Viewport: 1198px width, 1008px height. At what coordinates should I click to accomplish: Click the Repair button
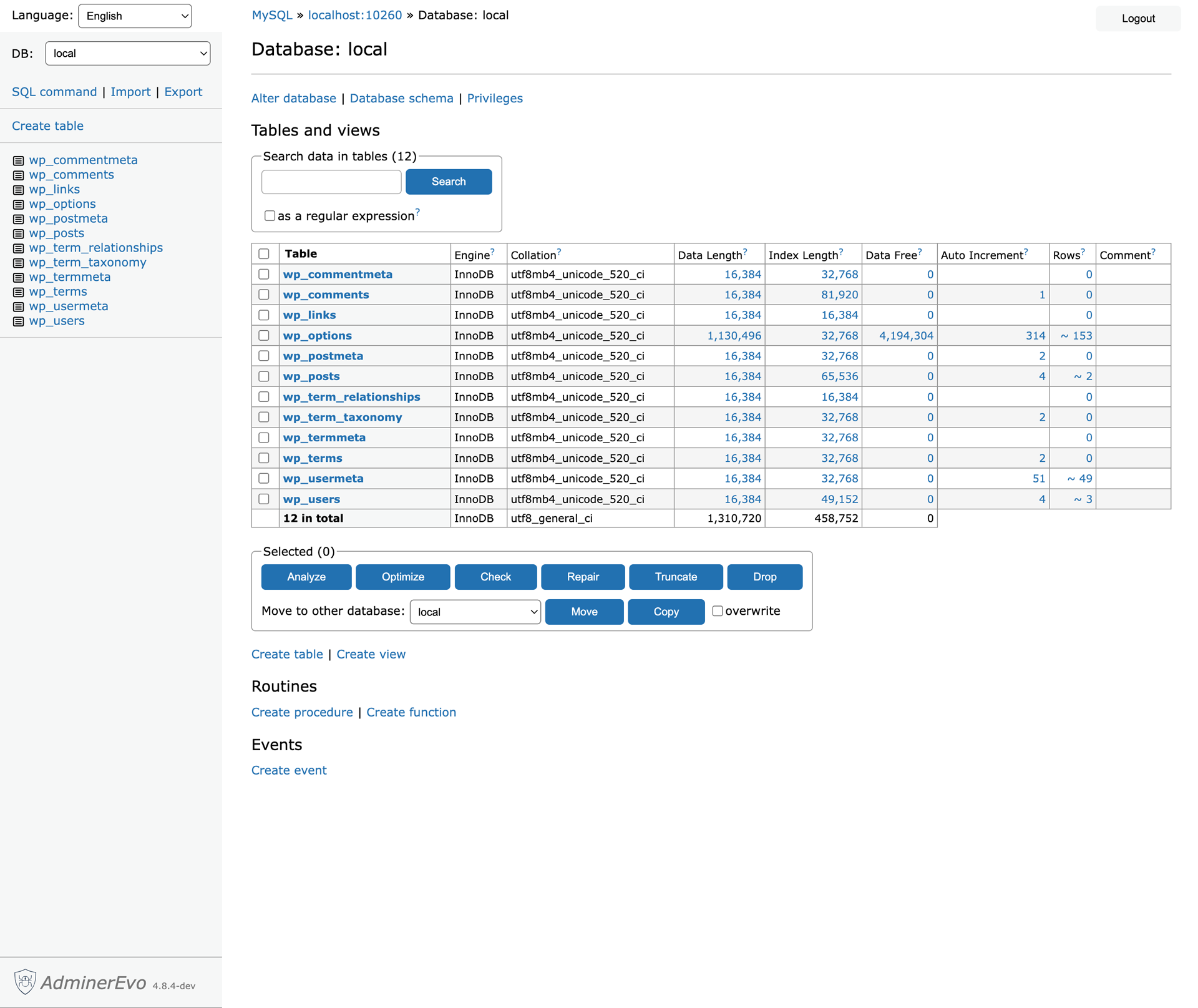click(583, 577)
